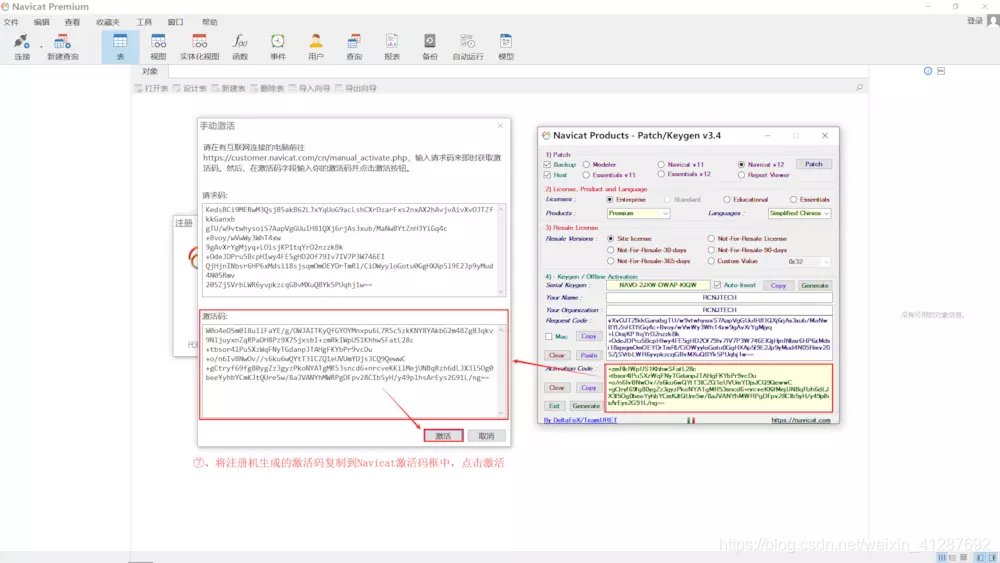Close the 手动激活 dialog

[501, 126]
